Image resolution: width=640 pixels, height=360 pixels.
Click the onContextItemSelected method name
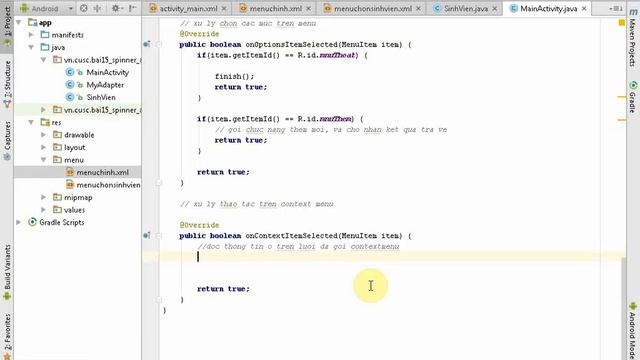(x=291, y=236)
